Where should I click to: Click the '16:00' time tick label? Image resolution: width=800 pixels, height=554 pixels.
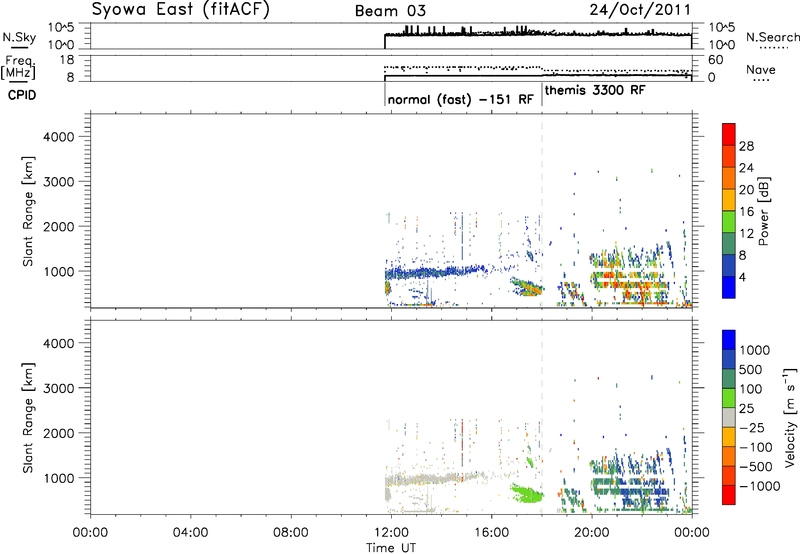pyautogui.click(x=491, y=533)
